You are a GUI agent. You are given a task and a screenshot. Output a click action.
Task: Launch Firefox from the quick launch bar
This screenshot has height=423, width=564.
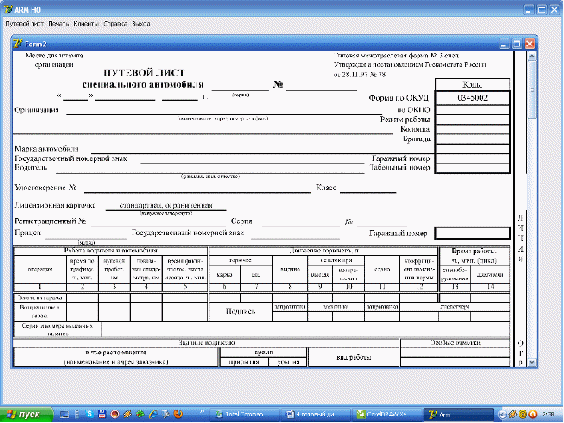178,414
